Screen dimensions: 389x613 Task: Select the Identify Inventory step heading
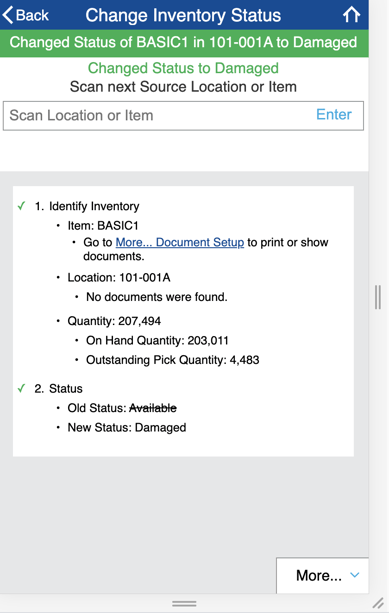point(87,206)
